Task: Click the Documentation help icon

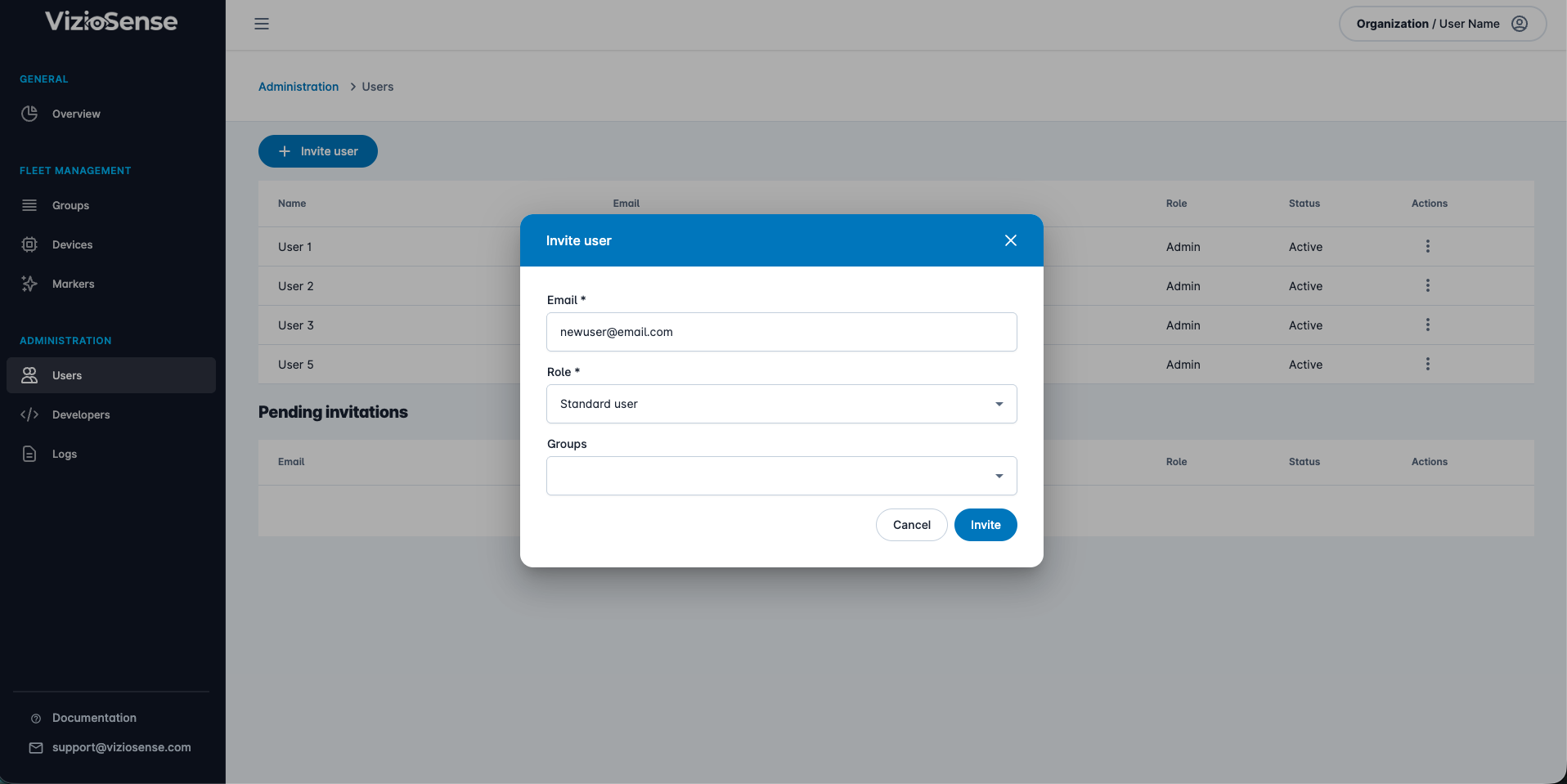Action: (36, 719)
